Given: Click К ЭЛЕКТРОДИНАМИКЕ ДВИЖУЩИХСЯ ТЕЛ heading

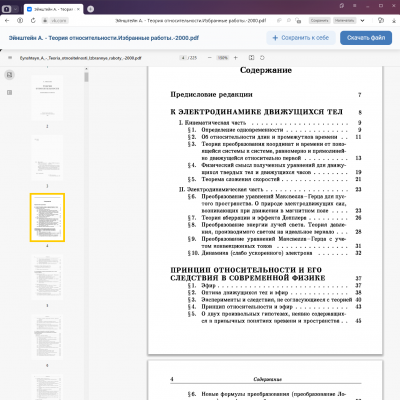Looking at the screenshot, I should click(257, 112).
